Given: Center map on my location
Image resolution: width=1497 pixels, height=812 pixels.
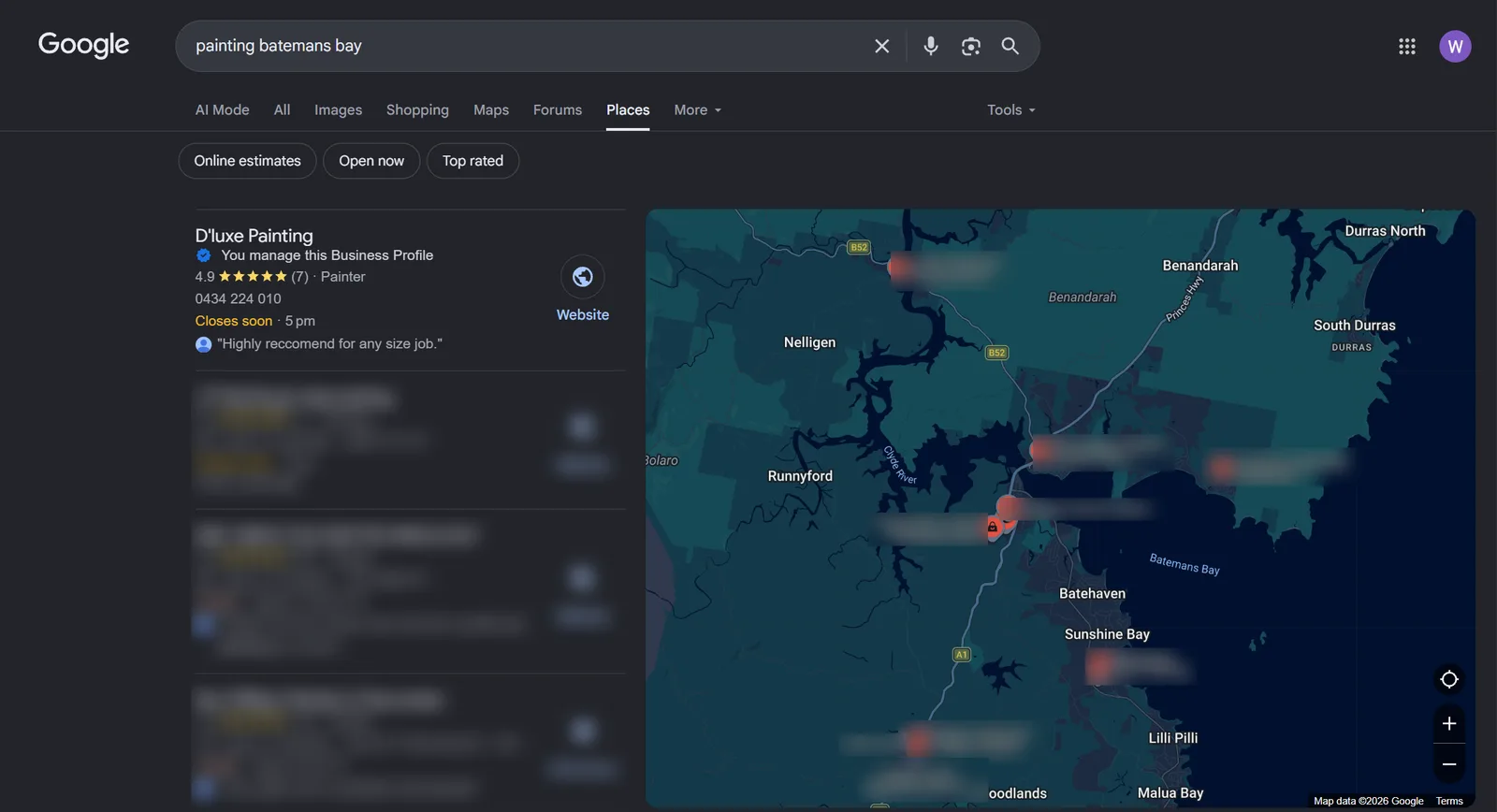Looking at the screenshot, I should click(x=1449, y=679).
